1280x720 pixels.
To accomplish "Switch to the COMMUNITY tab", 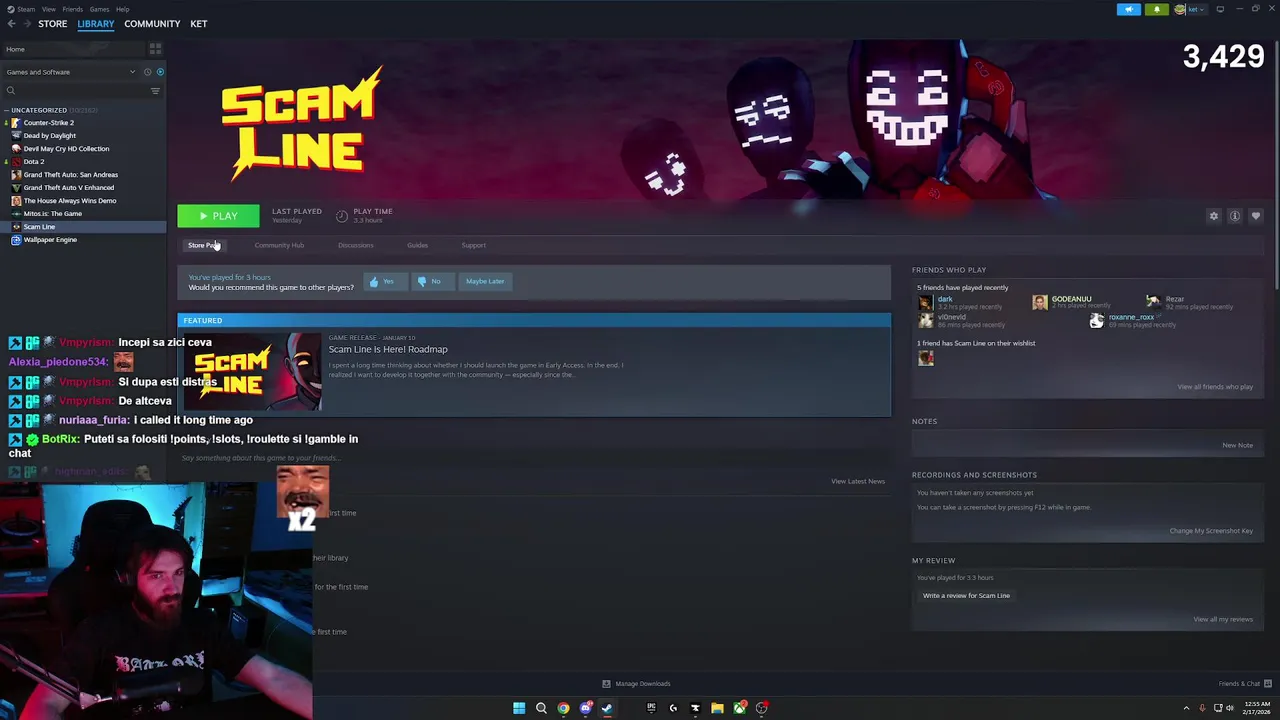I will tap(152, 24).
